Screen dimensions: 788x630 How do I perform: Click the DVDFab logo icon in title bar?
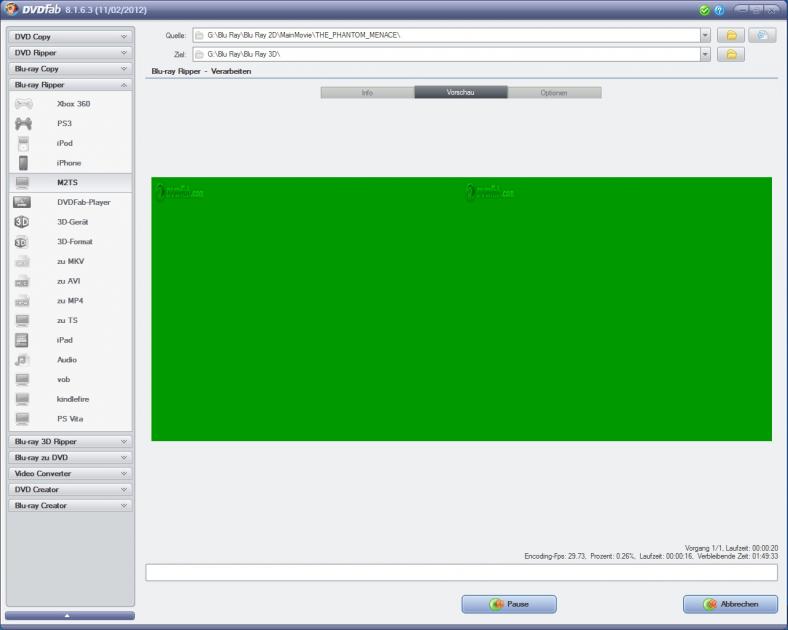pyautogui.click(x=11, y=9)
